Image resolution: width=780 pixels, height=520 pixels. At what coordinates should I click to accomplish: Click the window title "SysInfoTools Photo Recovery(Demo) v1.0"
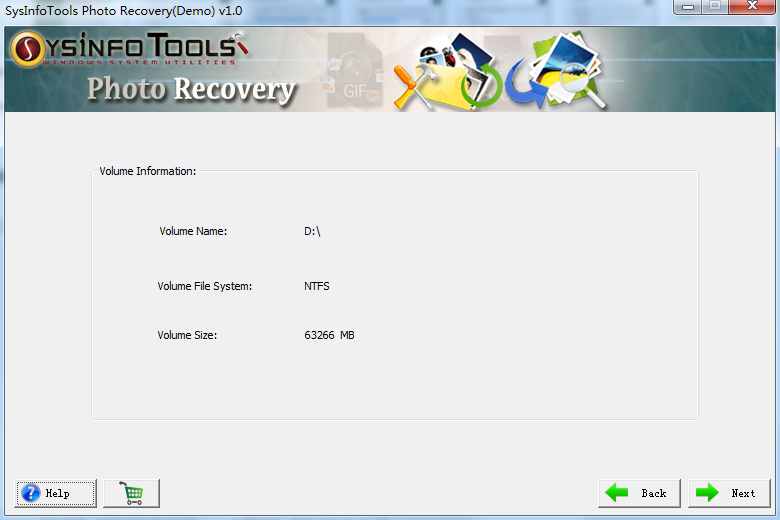123,10
